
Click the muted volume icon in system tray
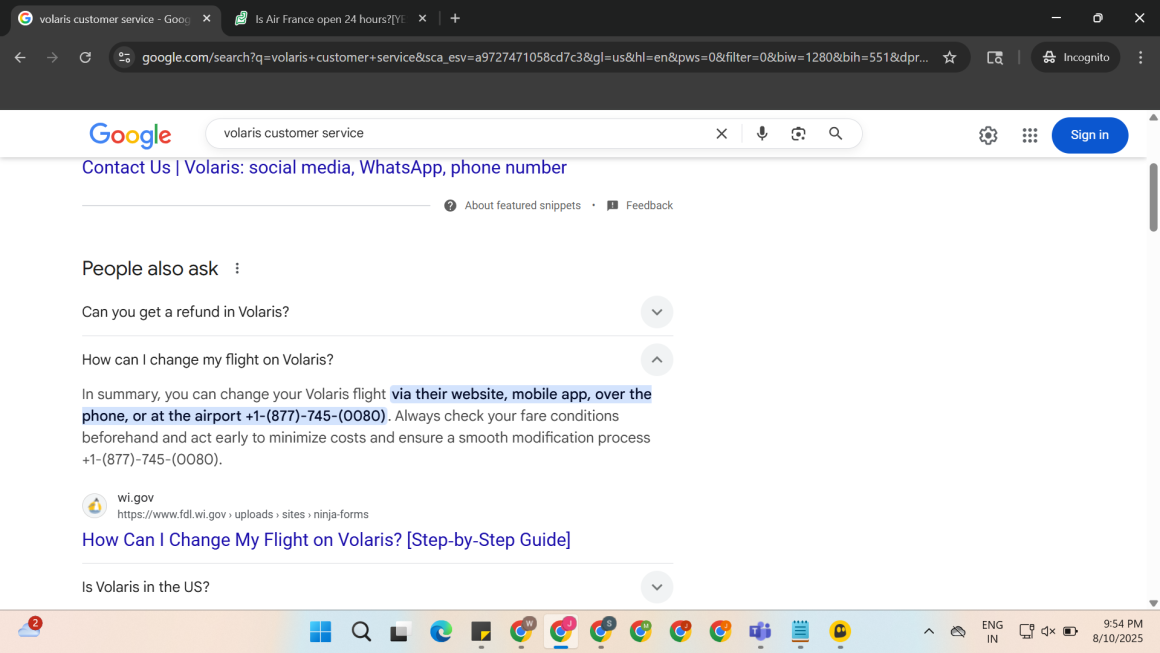click(x=1048, y=632)
